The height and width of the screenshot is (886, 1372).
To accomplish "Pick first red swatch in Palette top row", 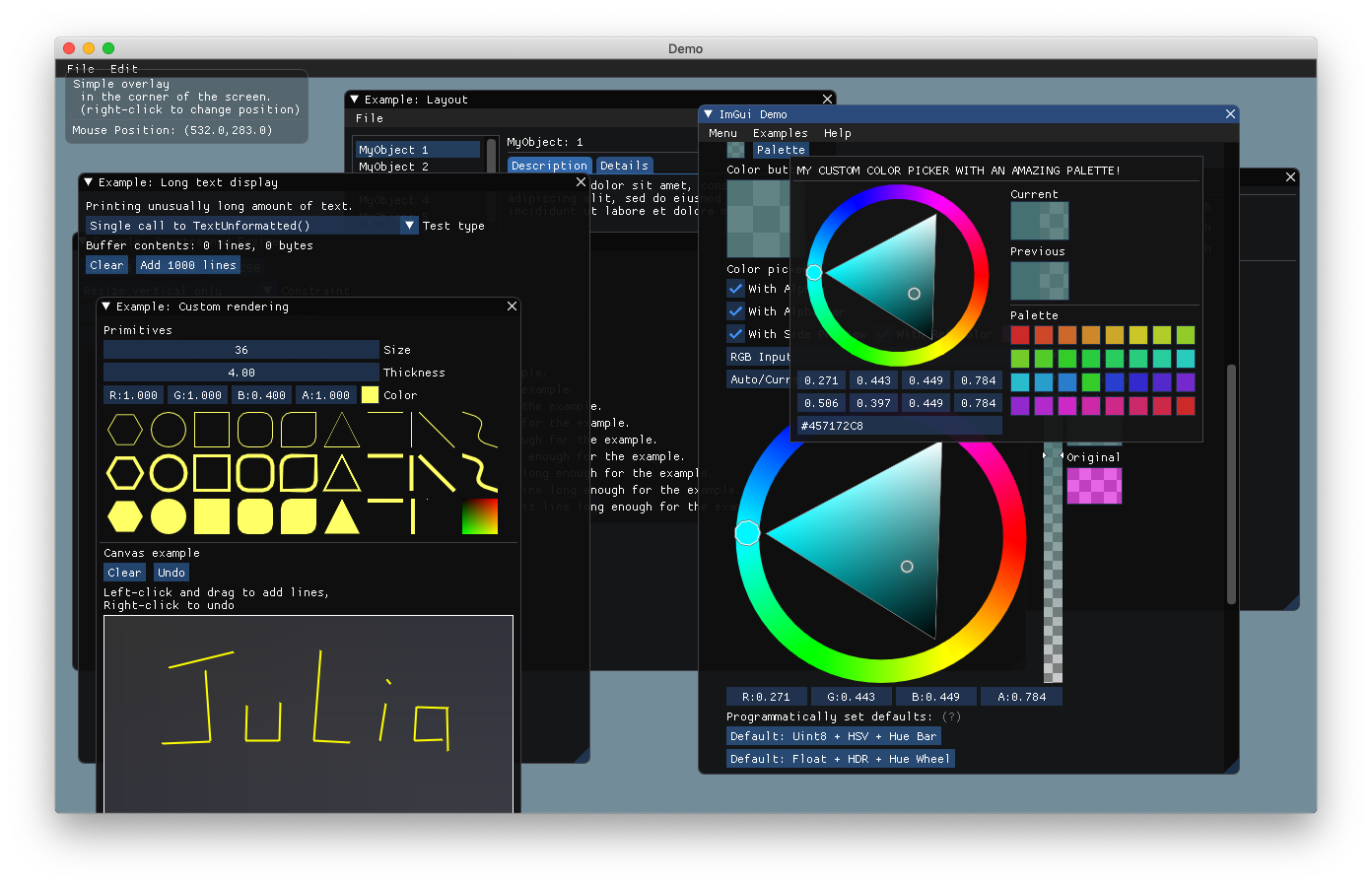I will (1020, 335).
